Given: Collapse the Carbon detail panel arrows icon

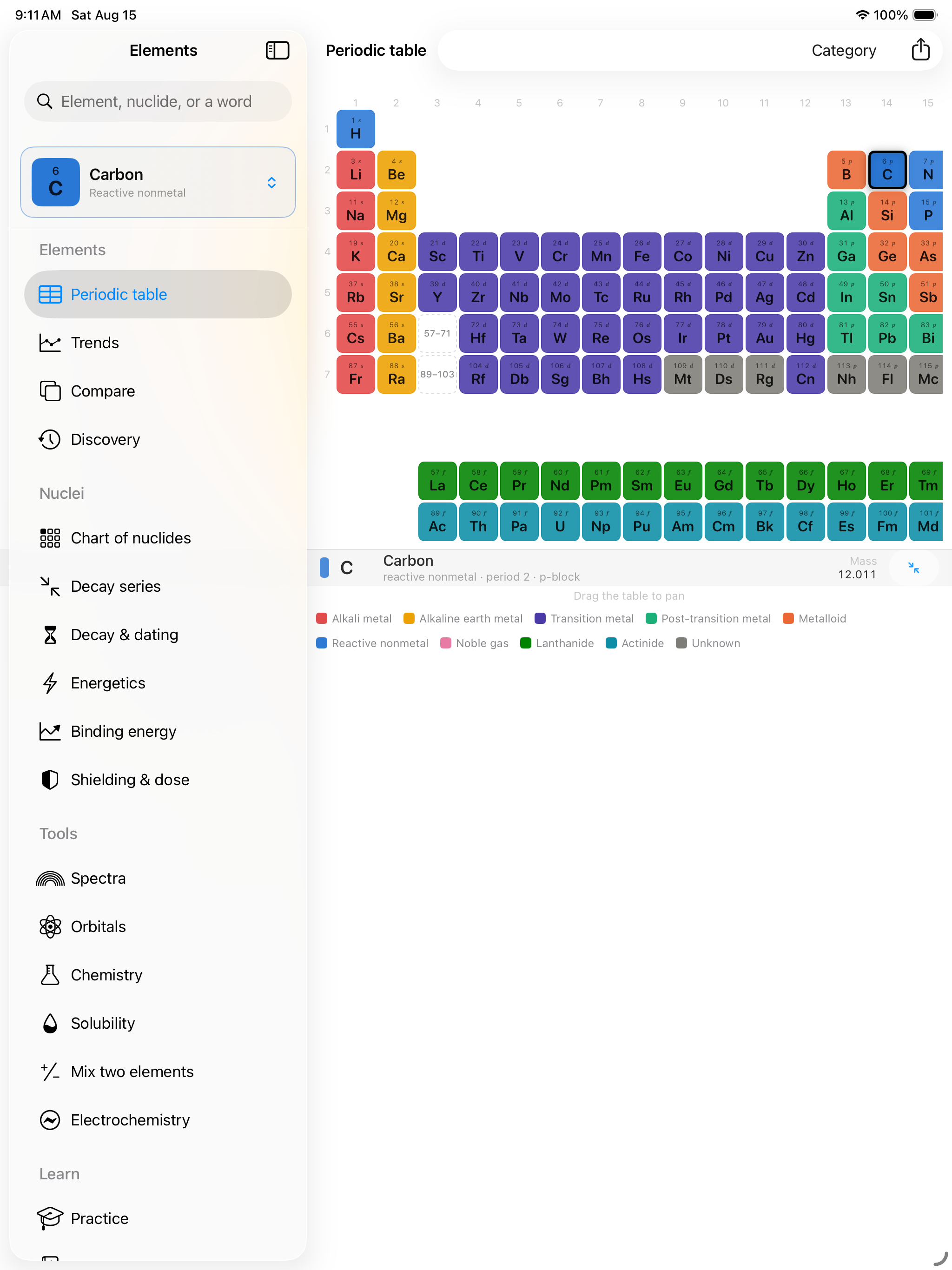Looking at the screenshot, I should pos(913,568).
